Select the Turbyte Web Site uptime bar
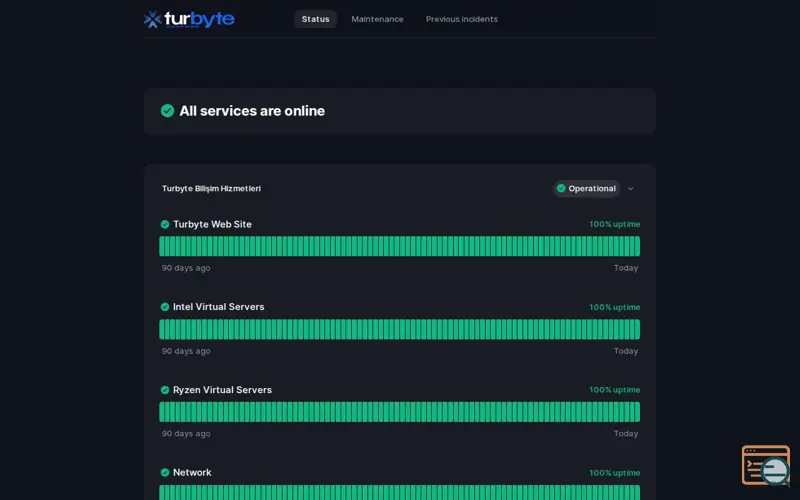 [x=399, y=246]
